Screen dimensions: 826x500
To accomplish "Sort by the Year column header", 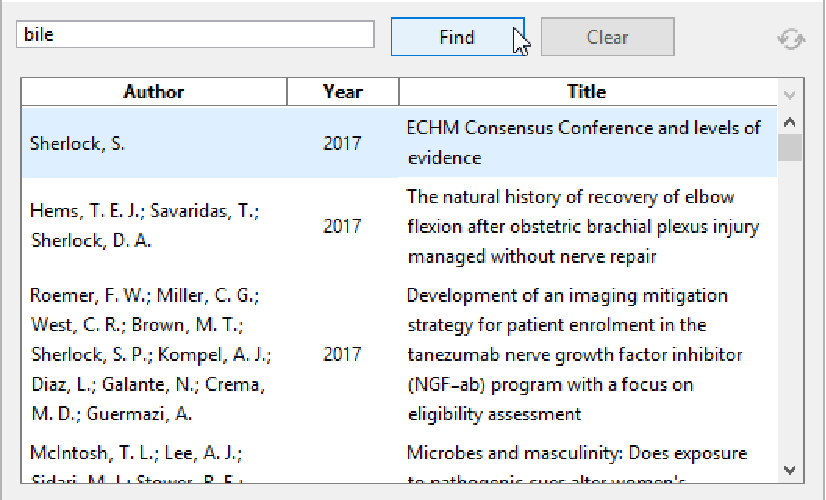I will point(342,92).
